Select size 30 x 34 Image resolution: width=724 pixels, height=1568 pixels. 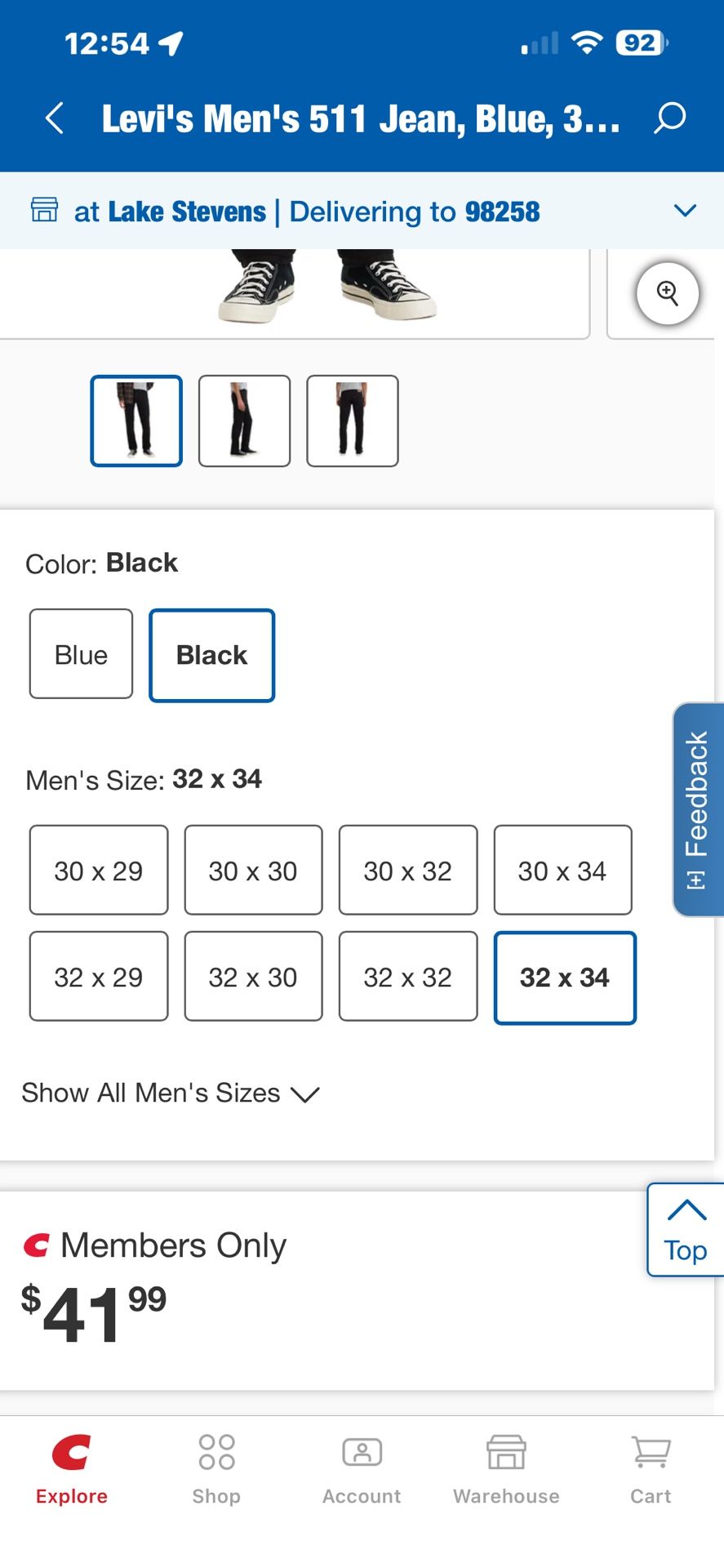(x=562, y=871)
